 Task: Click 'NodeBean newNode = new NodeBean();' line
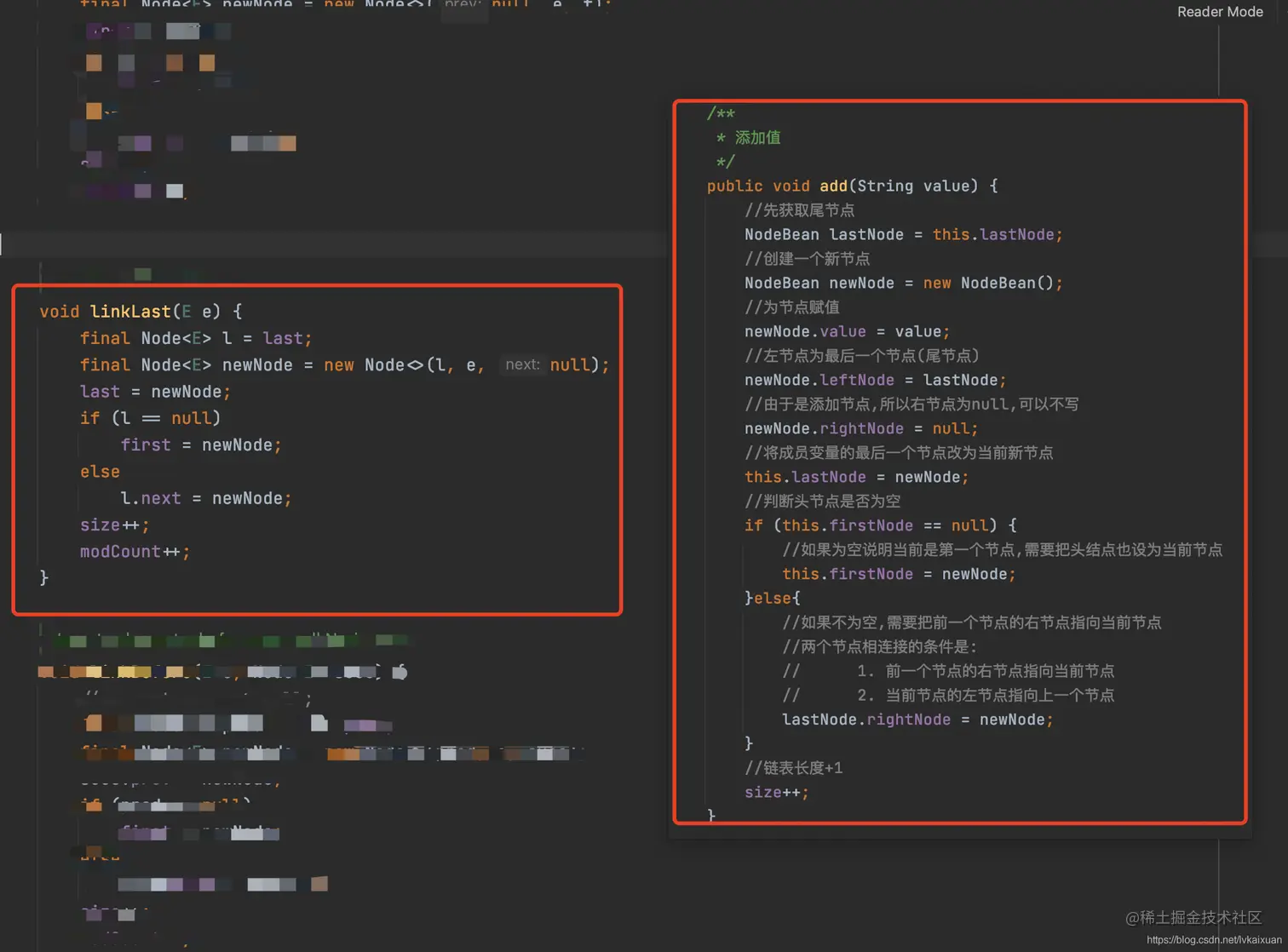pos(904,283)
